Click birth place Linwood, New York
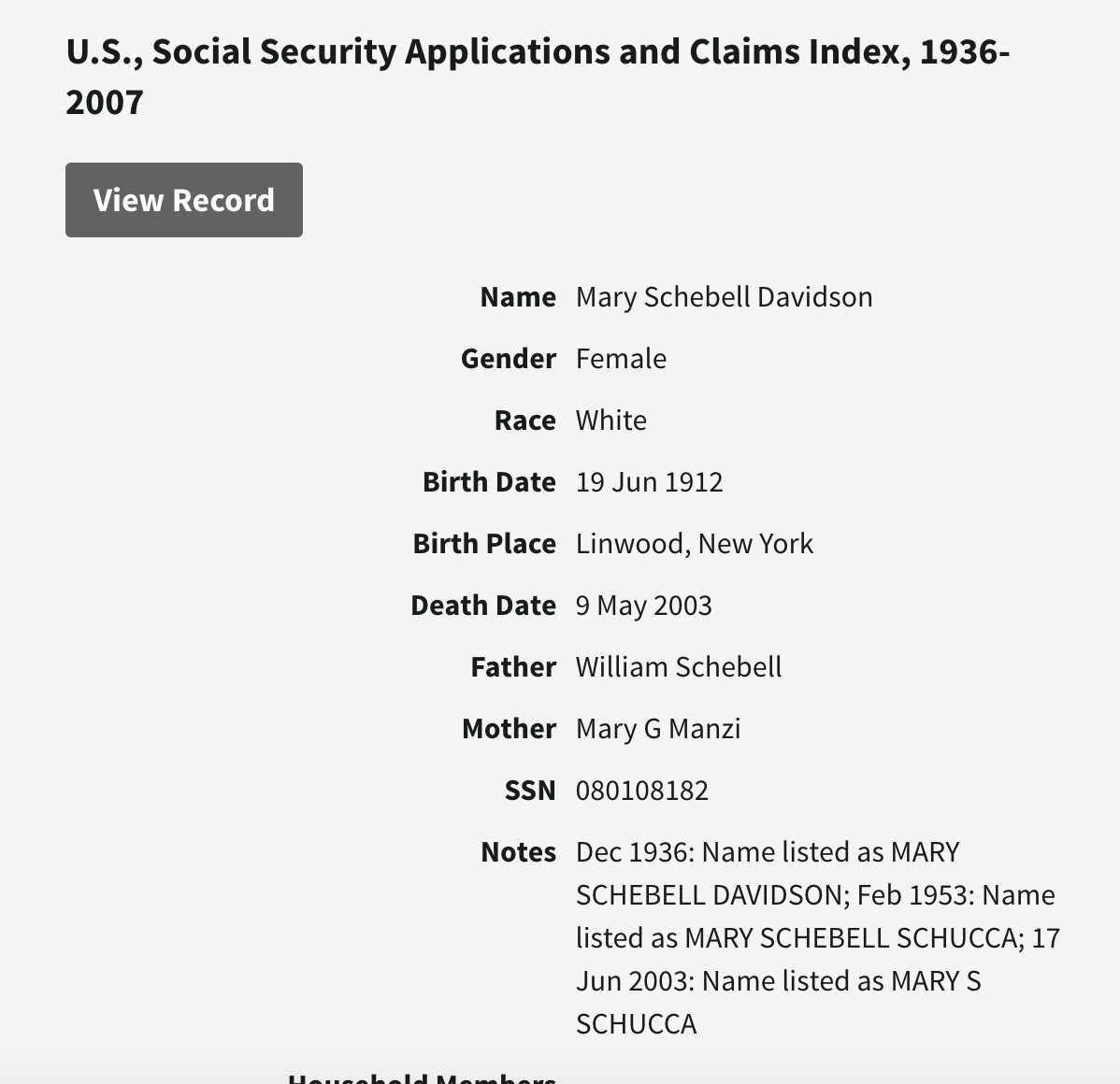Viewport: 1120px width, 1084px height. [694, 544]
